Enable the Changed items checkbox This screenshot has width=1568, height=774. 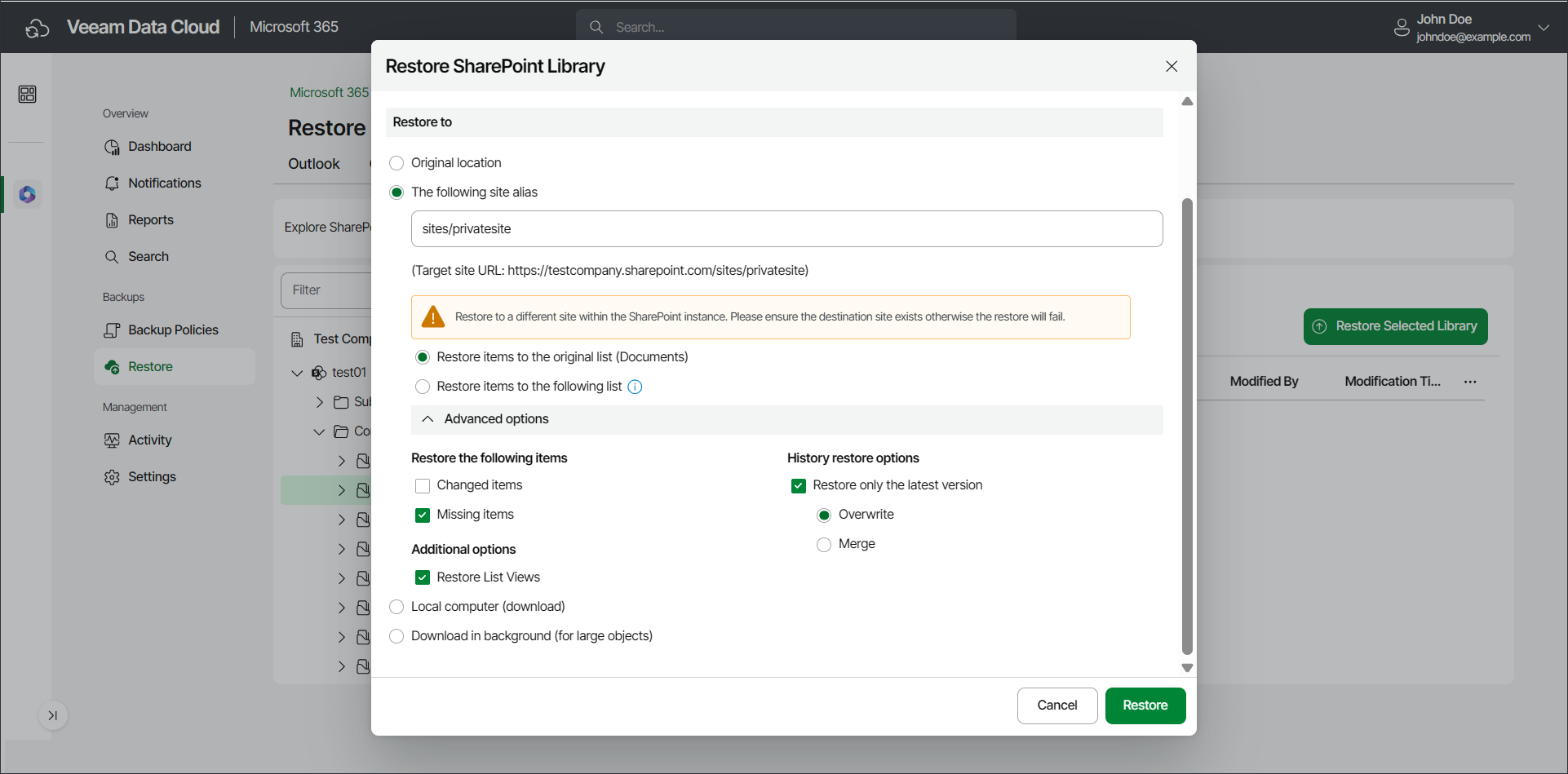(x=423, y=486)
